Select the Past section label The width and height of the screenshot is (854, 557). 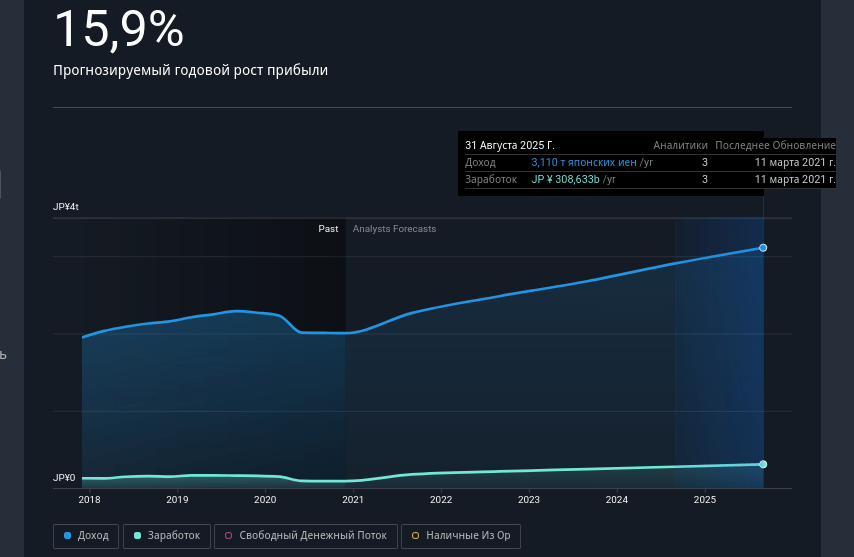click(328, 229)
